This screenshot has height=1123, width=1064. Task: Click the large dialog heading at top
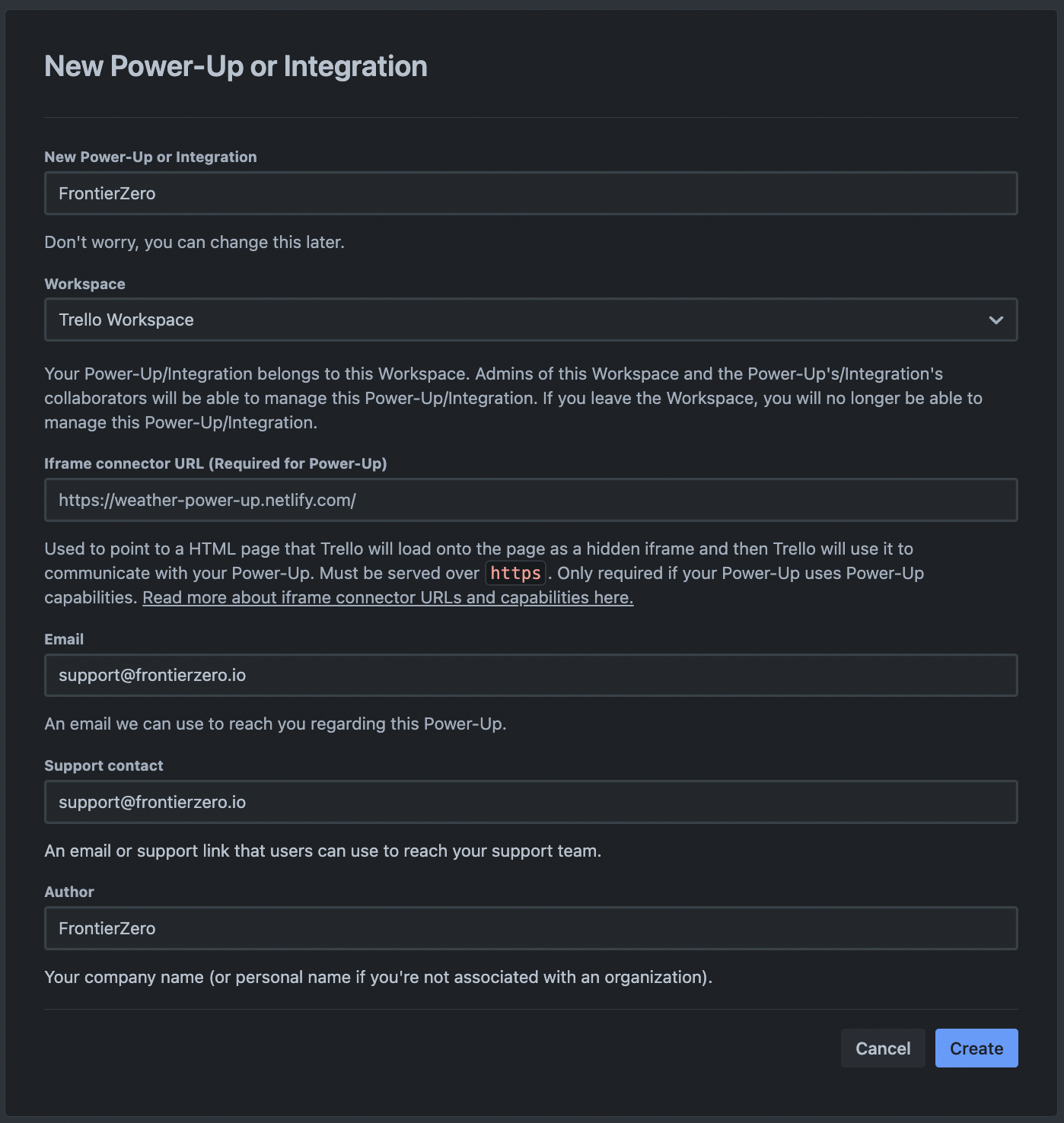pyautogui.click(x=236, y=66)
